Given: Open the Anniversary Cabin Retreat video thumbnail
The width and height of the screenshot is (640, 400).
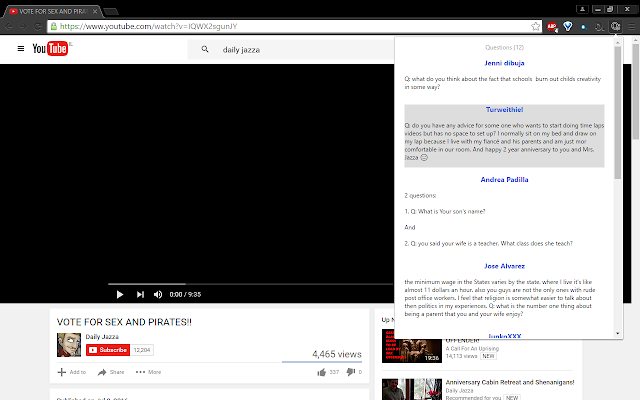Looking at the screenshot, I should (412, 389).
